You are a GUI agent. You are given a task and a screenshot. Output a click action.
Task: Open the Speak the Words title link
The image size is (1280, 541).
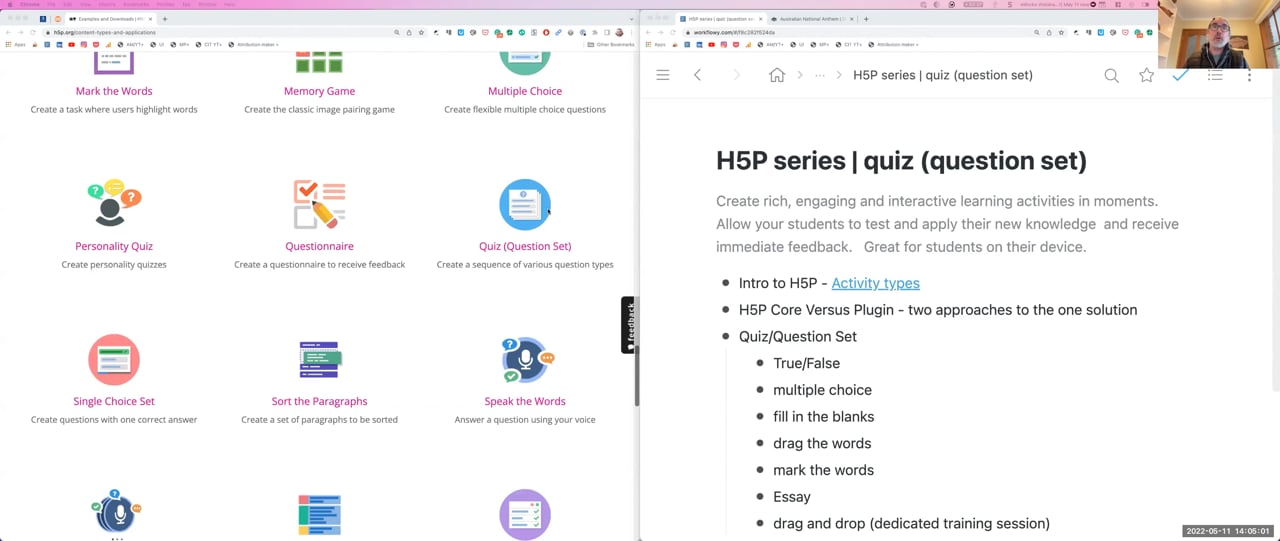(525, 401)
